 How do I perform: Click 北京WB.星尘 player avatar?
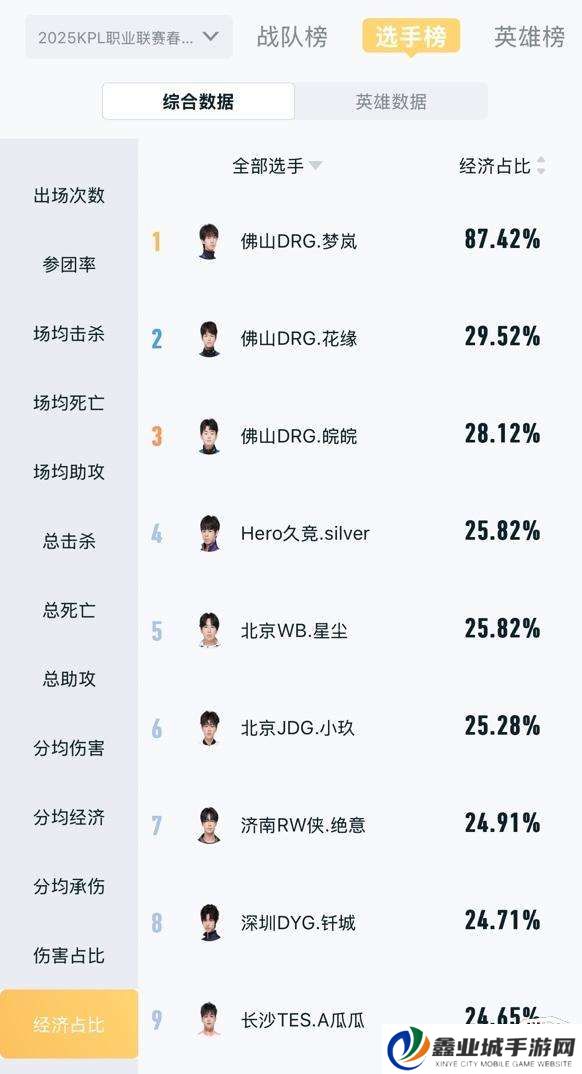(x=209, y=630)
